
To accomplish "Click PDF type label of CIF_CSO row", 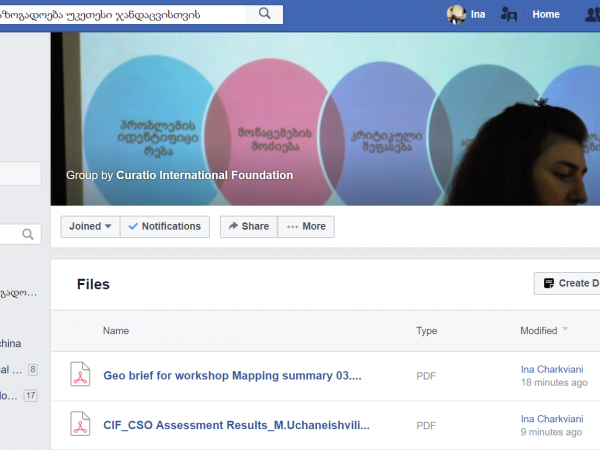I will (426, 426).
